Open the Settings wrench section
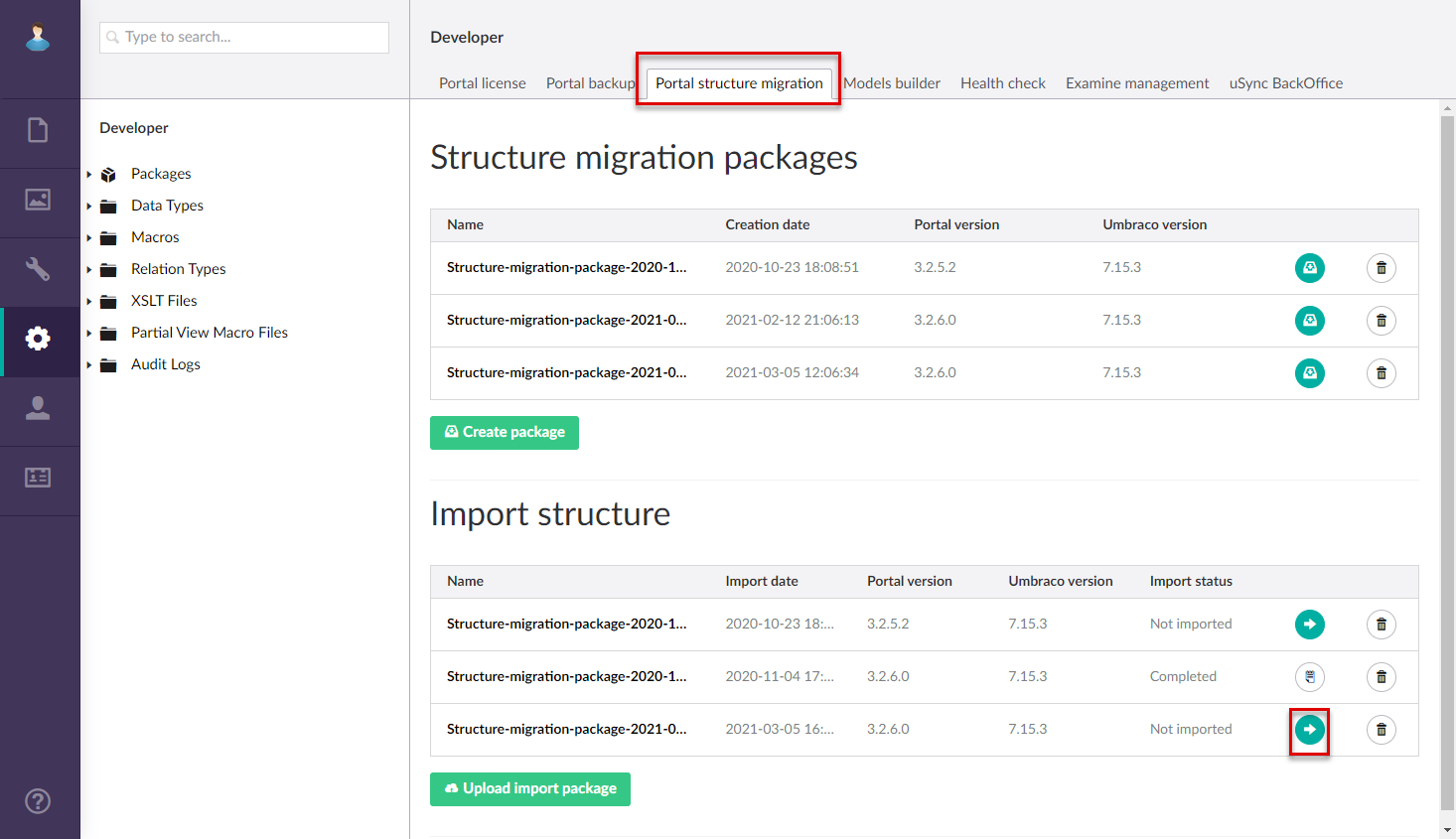Image resolution: width=1456 pixels, height=839 pixels. (38, 269)
